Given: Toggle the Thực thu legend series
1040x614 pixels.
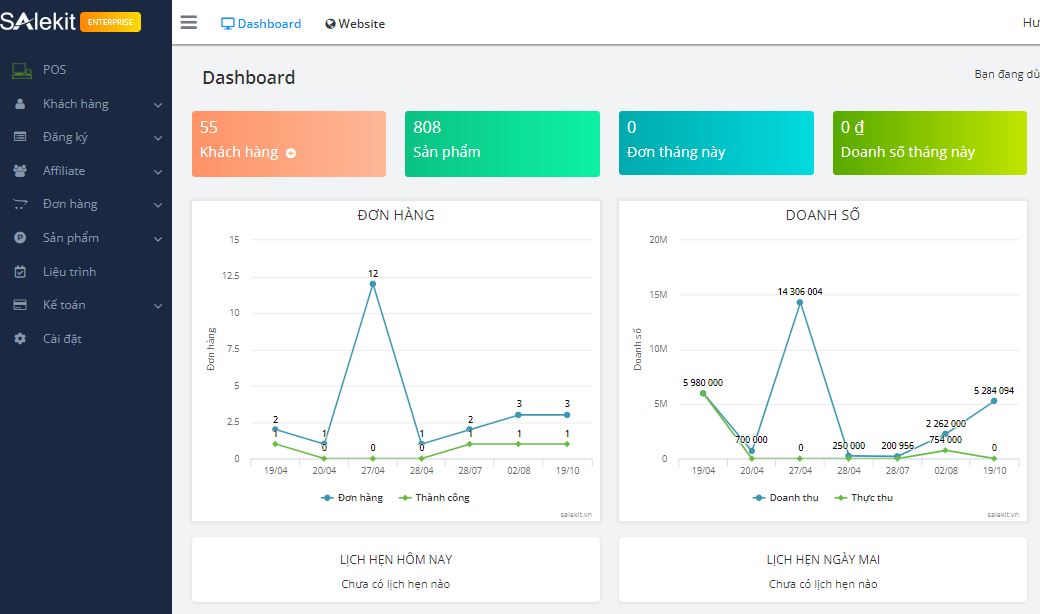Looking at the screenshot, I should point(864,497).
